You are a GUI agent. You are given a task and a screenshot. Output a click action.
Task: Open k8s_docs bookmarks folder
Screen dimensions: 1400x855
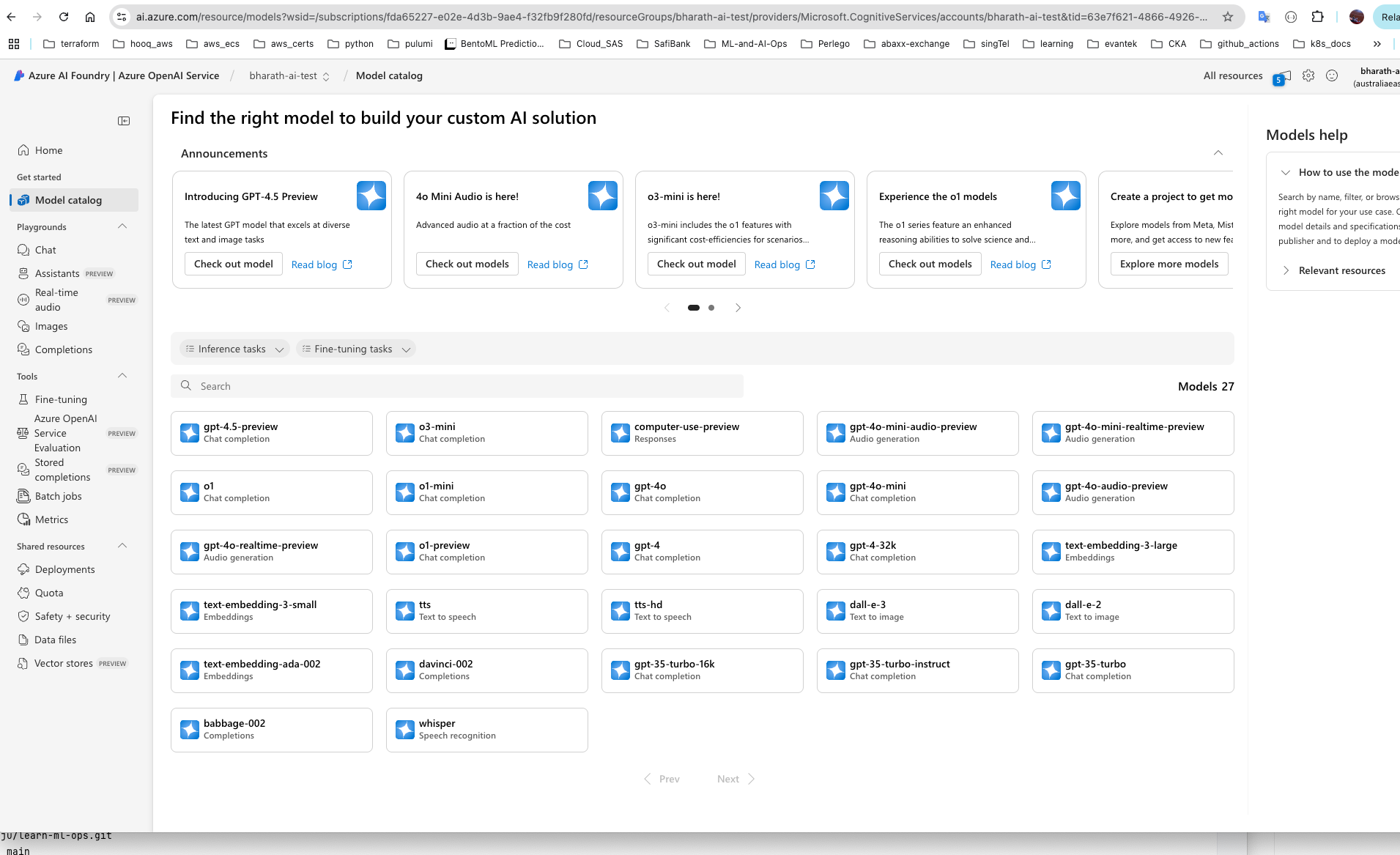(x=1322, y=44)
